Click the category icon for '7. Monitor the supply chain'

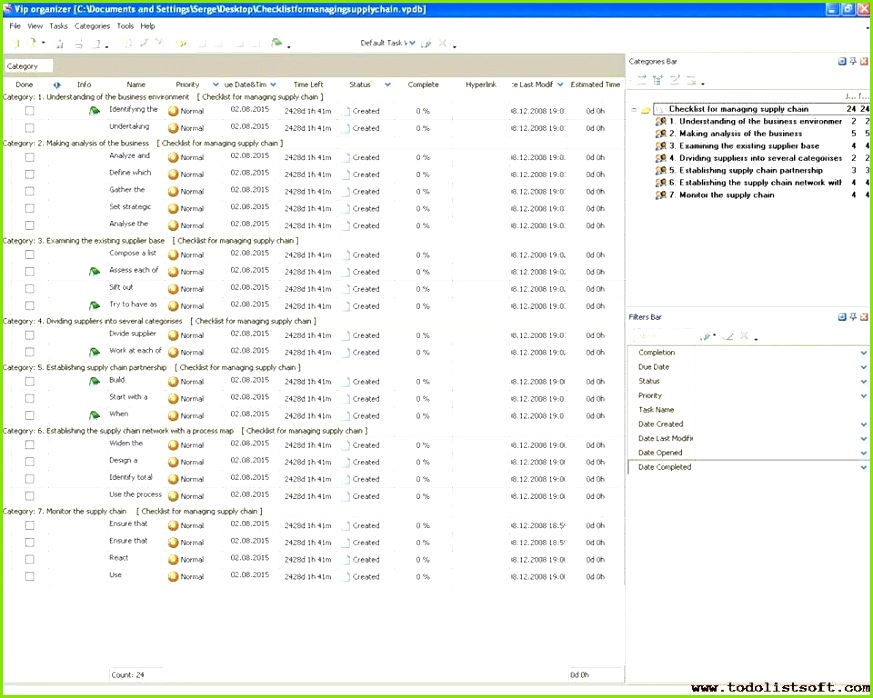coord(660,195)
